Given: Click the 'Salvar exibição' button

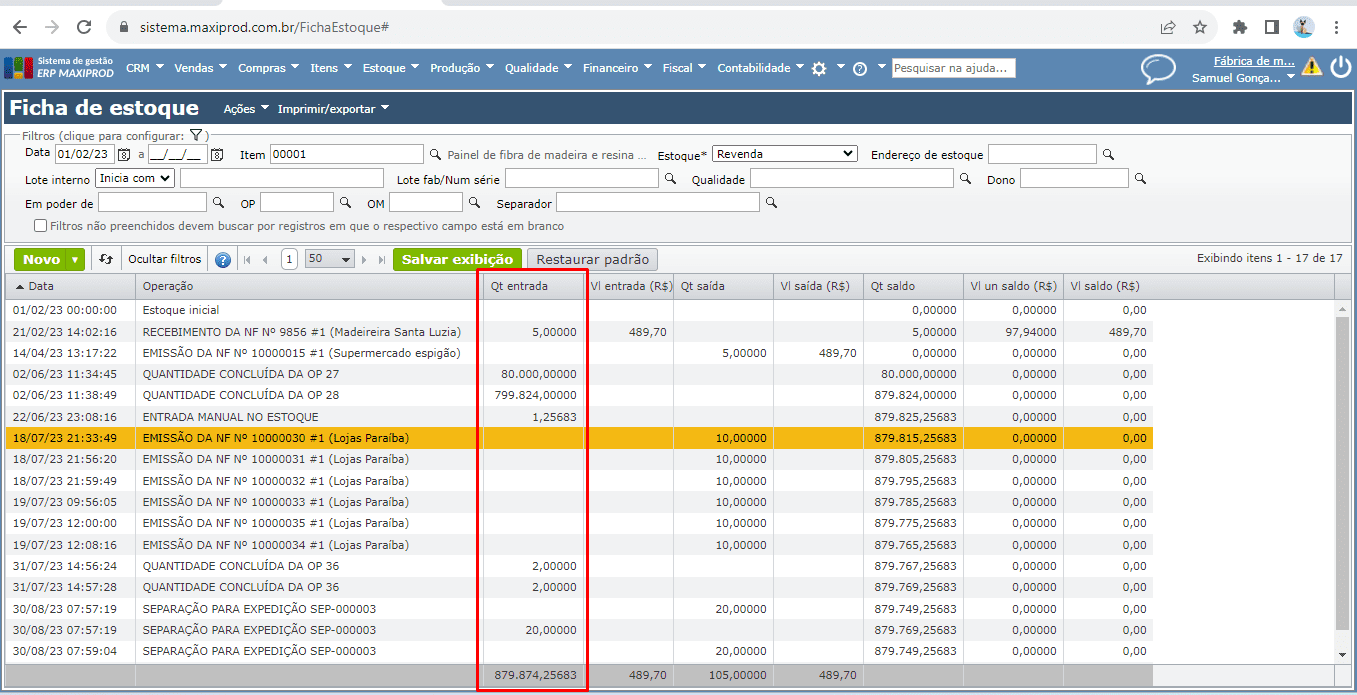Looking at the screenshot, I should click(457, 259).
